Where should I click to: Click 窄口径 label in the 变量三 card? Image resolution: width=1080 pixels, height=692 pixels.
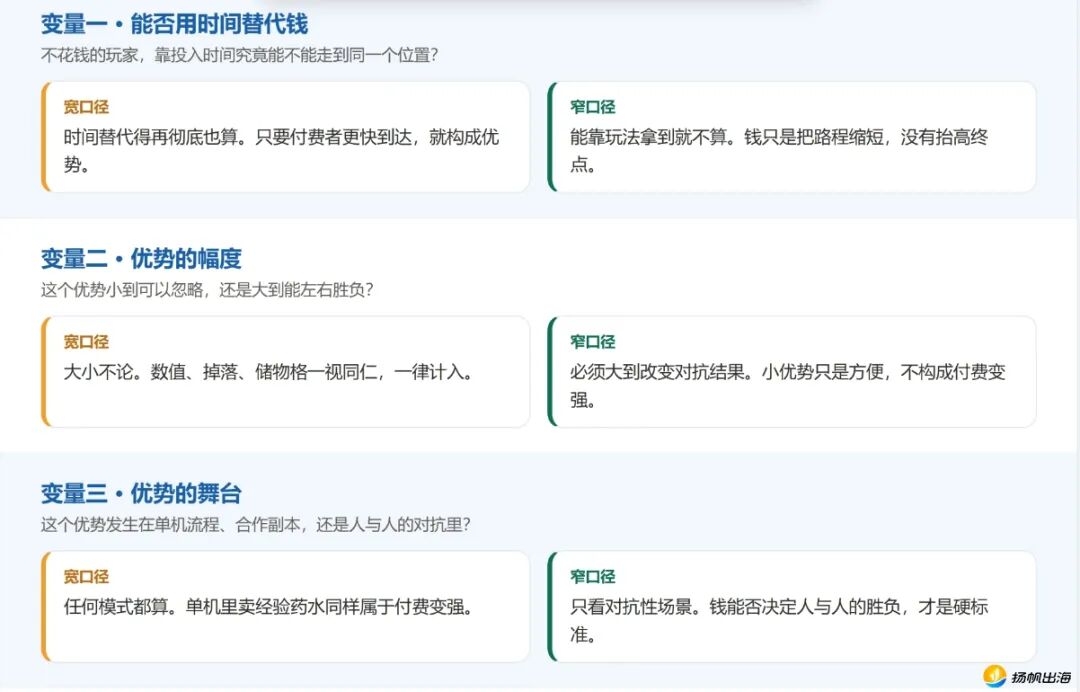point(592,576)
